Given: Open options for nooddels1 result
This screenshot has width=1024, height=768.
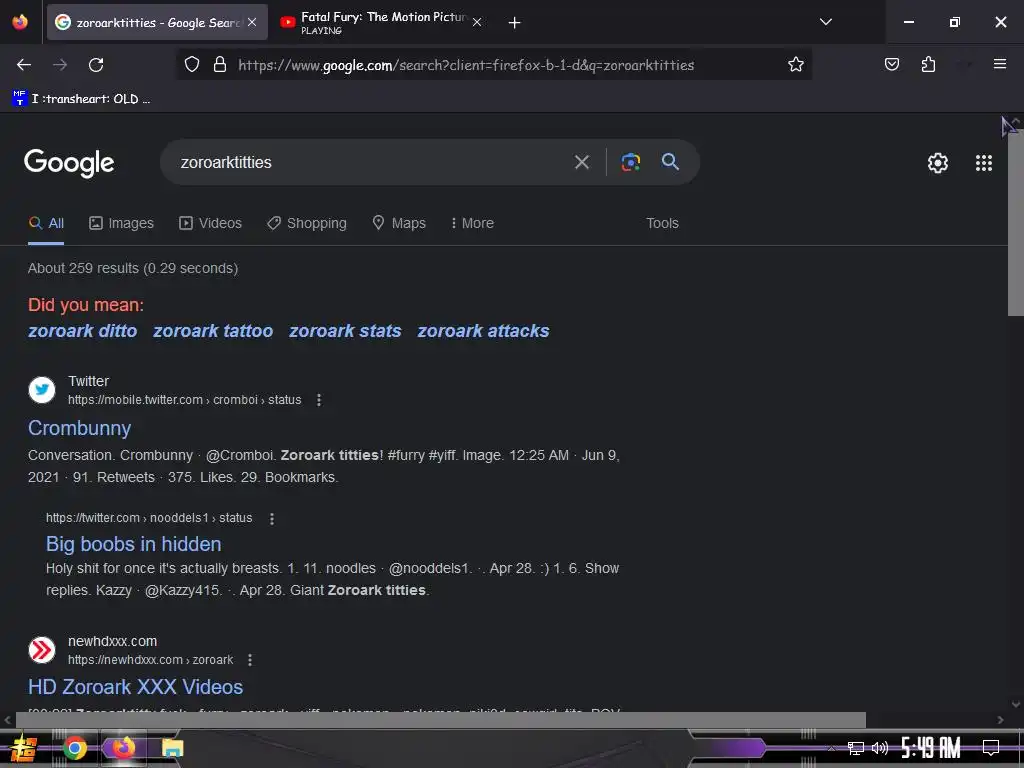Looking at the screenshot, I should 272,519.
